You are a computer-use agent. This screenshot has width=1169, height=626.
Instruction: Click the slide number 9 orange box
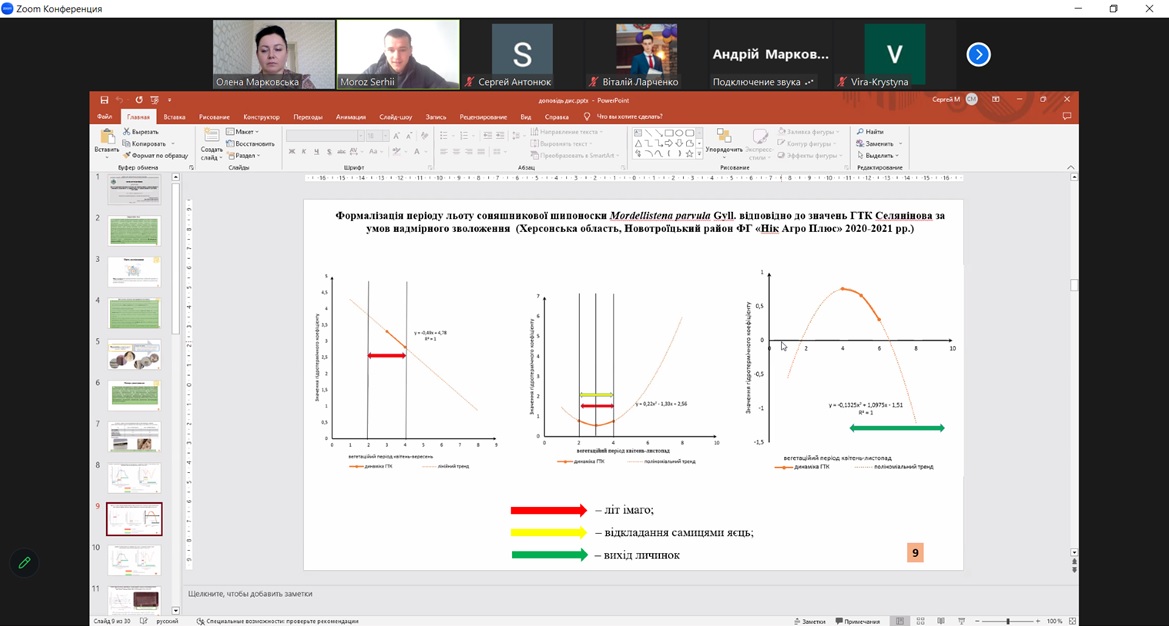point(915,553)
